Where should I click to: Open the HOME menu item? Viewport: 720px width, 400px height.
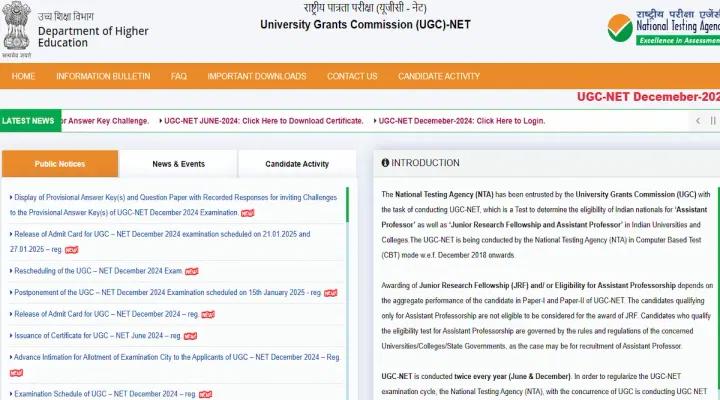23,76
